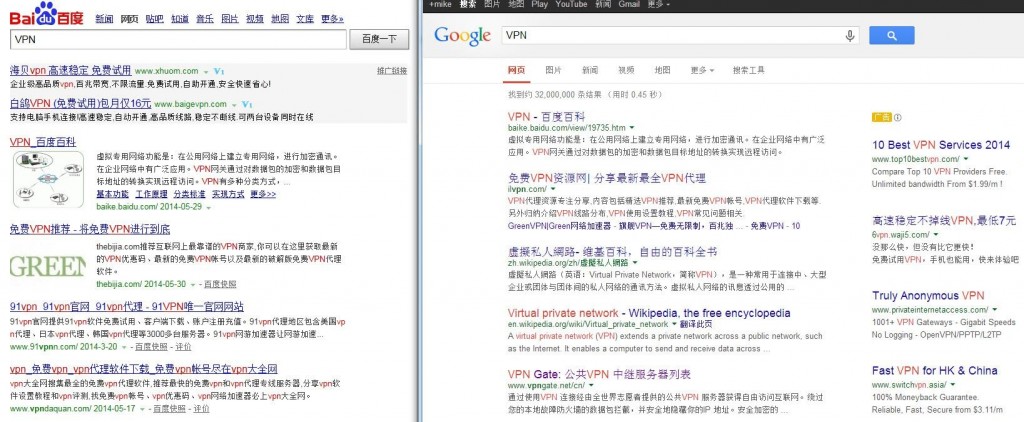Viewport: 1024px width, 422px height.
Task: Click the 百度一下 search button
Action: 379,39
